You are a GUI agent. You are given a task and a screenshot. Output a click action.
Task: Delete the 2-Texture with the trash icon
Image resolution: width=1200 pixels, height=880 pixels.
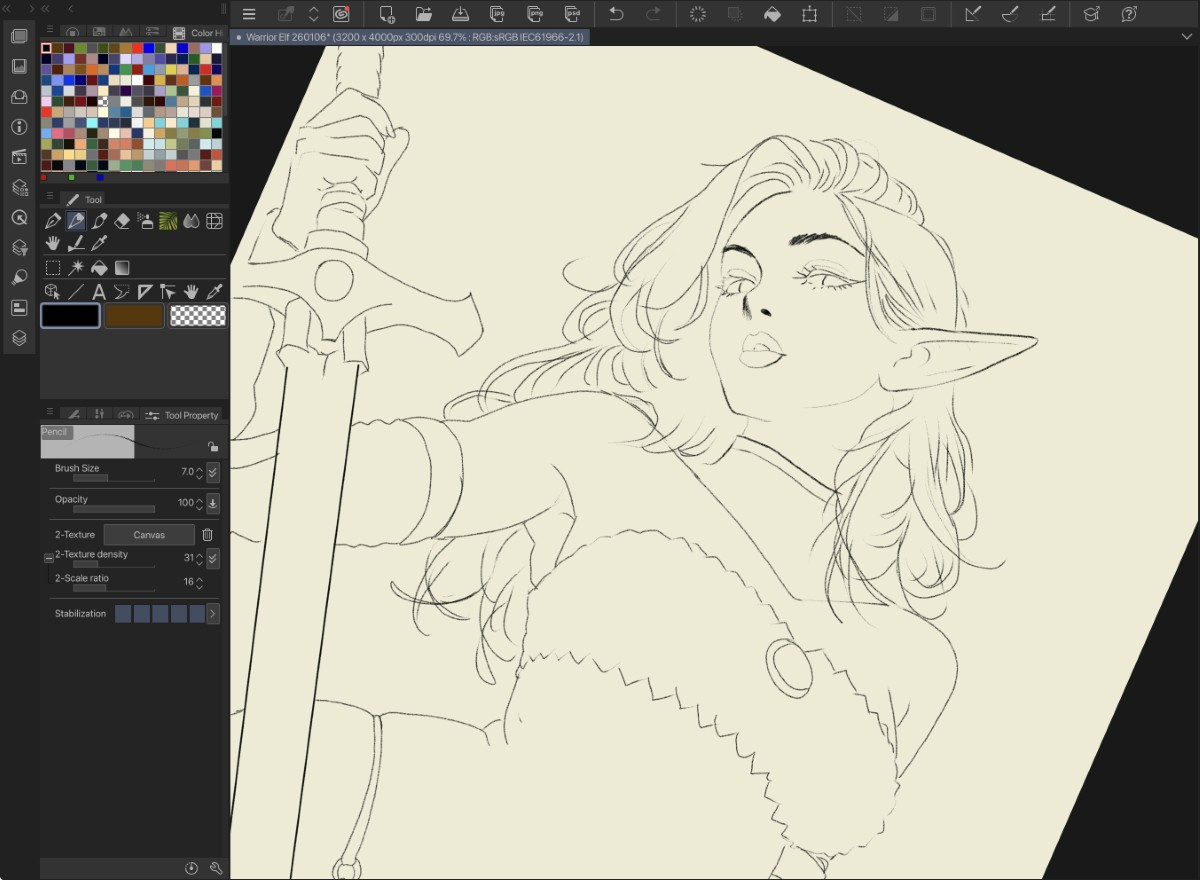click(x=208, y=535)
